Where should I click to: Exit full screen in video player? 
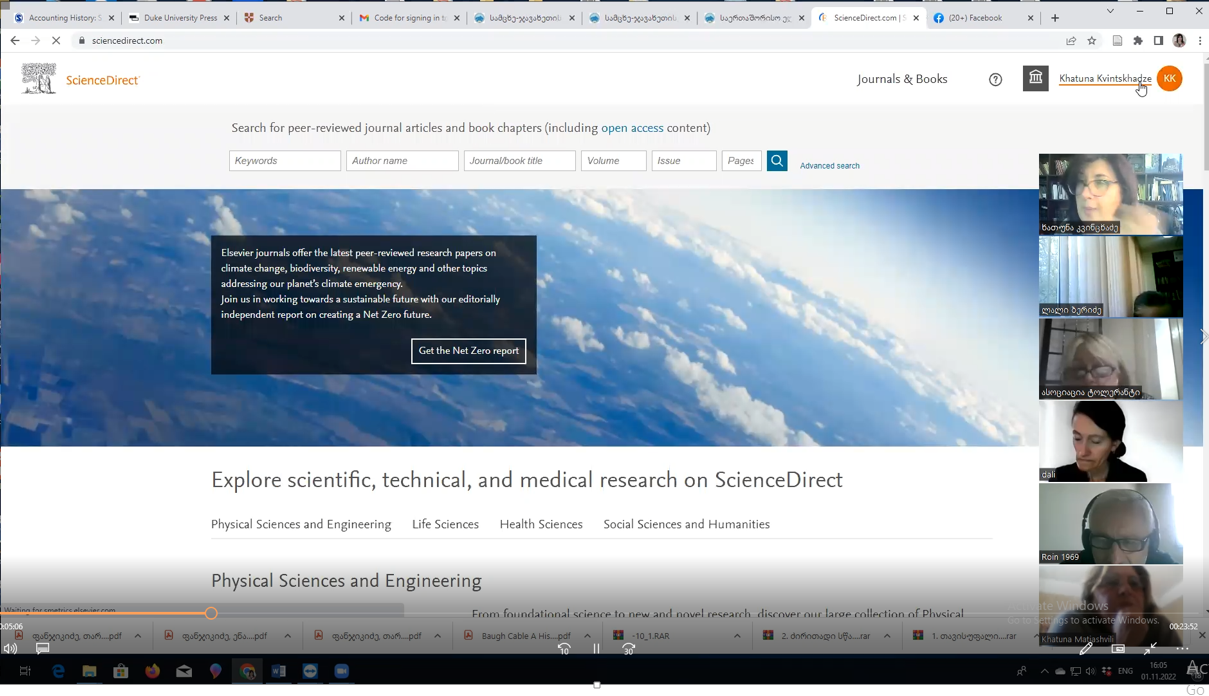coord(1150,649)
